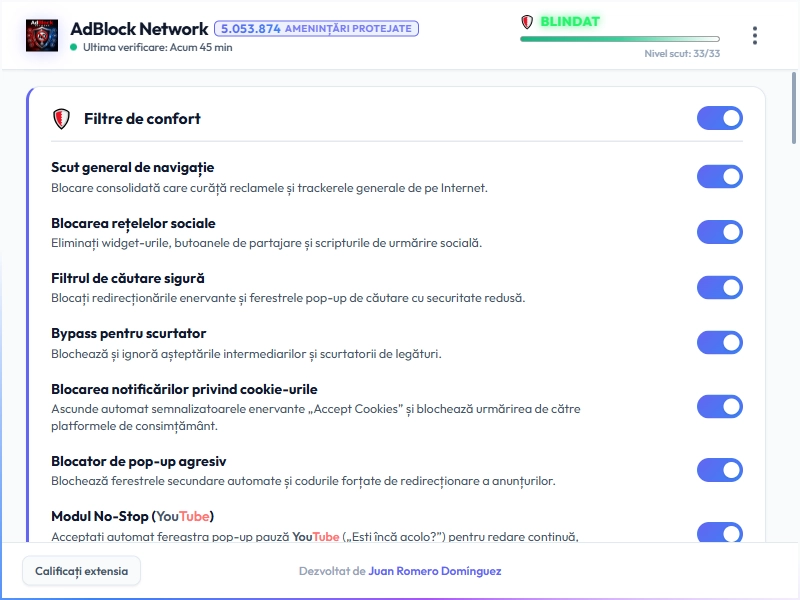Click the Calificați extensia button
This screenshot has width=800, height=600.
(82, 571)
